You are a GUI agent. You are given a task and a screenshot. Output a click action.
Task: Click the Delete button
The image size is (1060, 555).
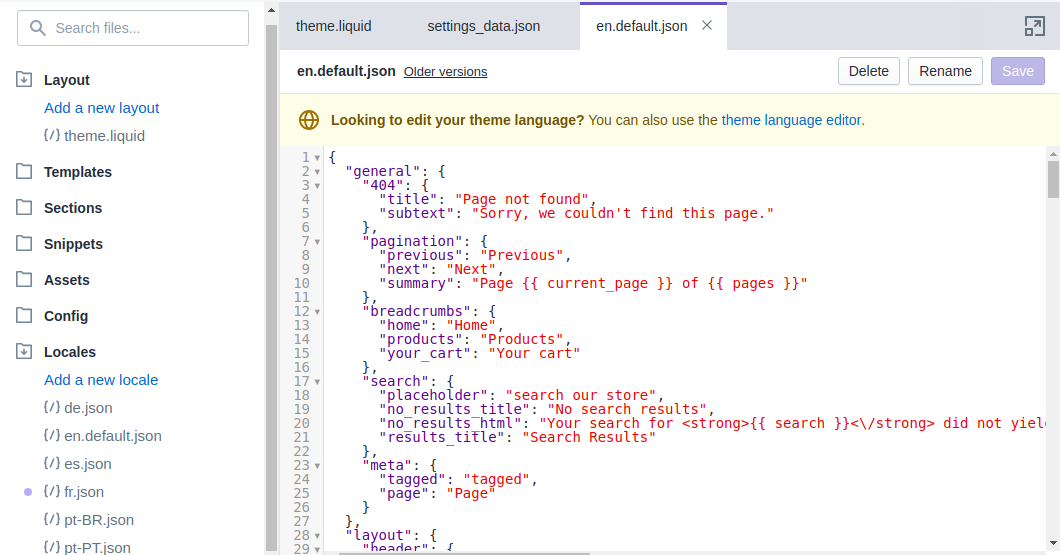click(869, 71)
